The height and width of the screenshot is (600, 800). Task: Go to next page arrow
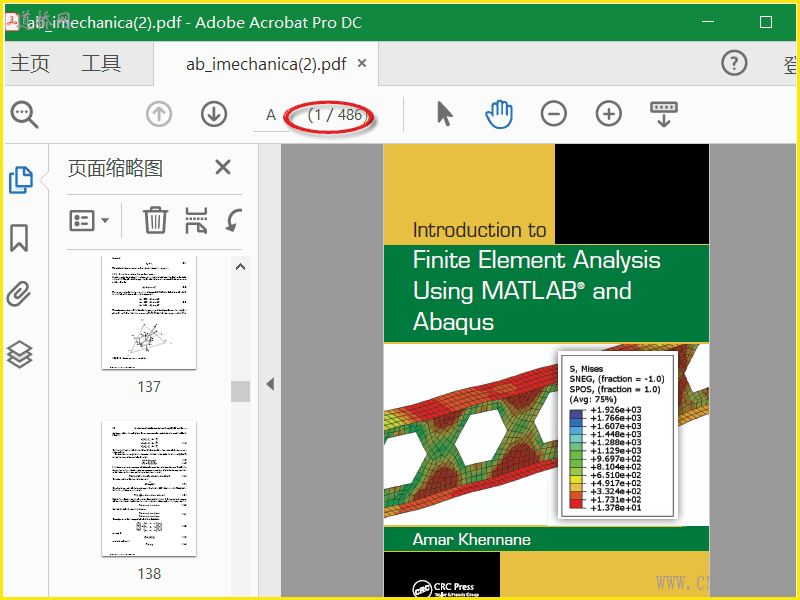click(x=214, y=114)
